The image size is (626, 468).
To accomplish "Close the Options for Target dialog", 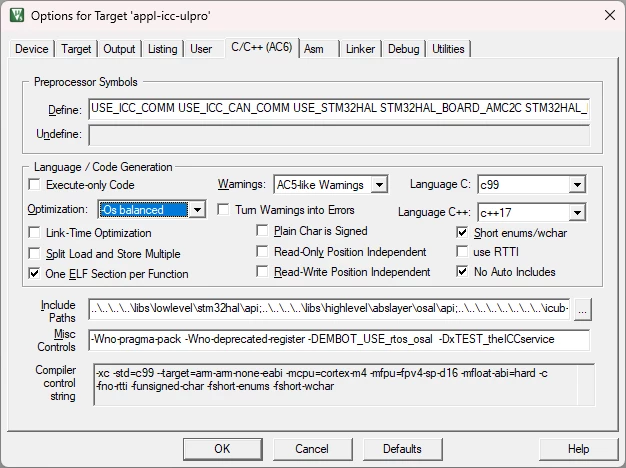I will [610, 16].
